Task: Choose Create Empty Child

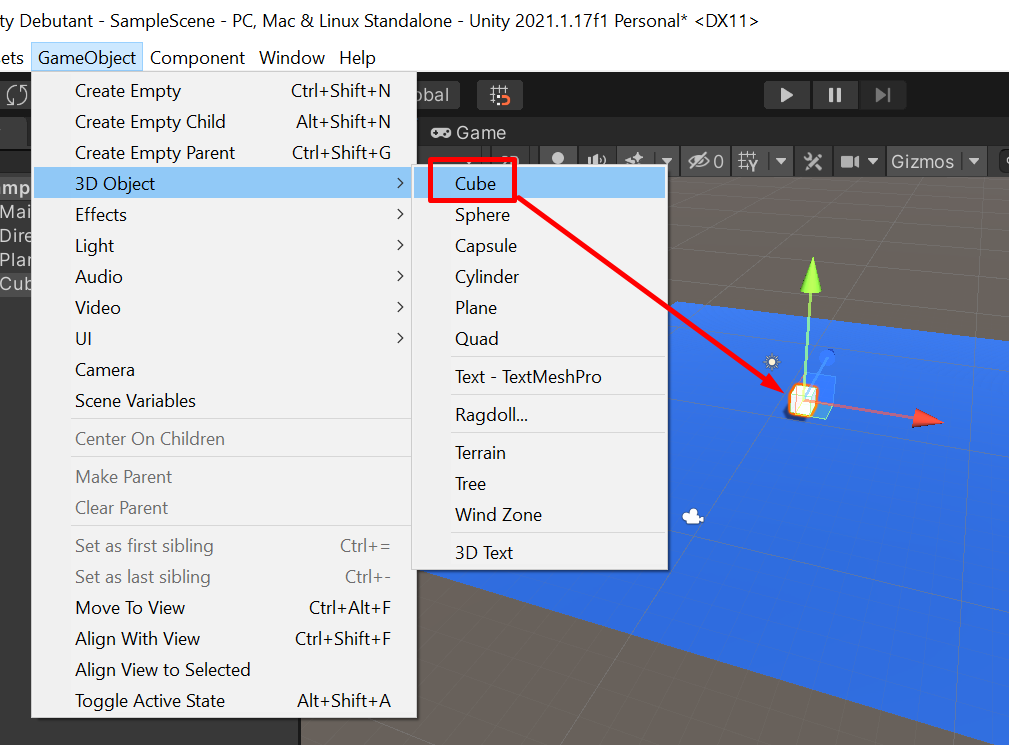Action: click(222, 122)
